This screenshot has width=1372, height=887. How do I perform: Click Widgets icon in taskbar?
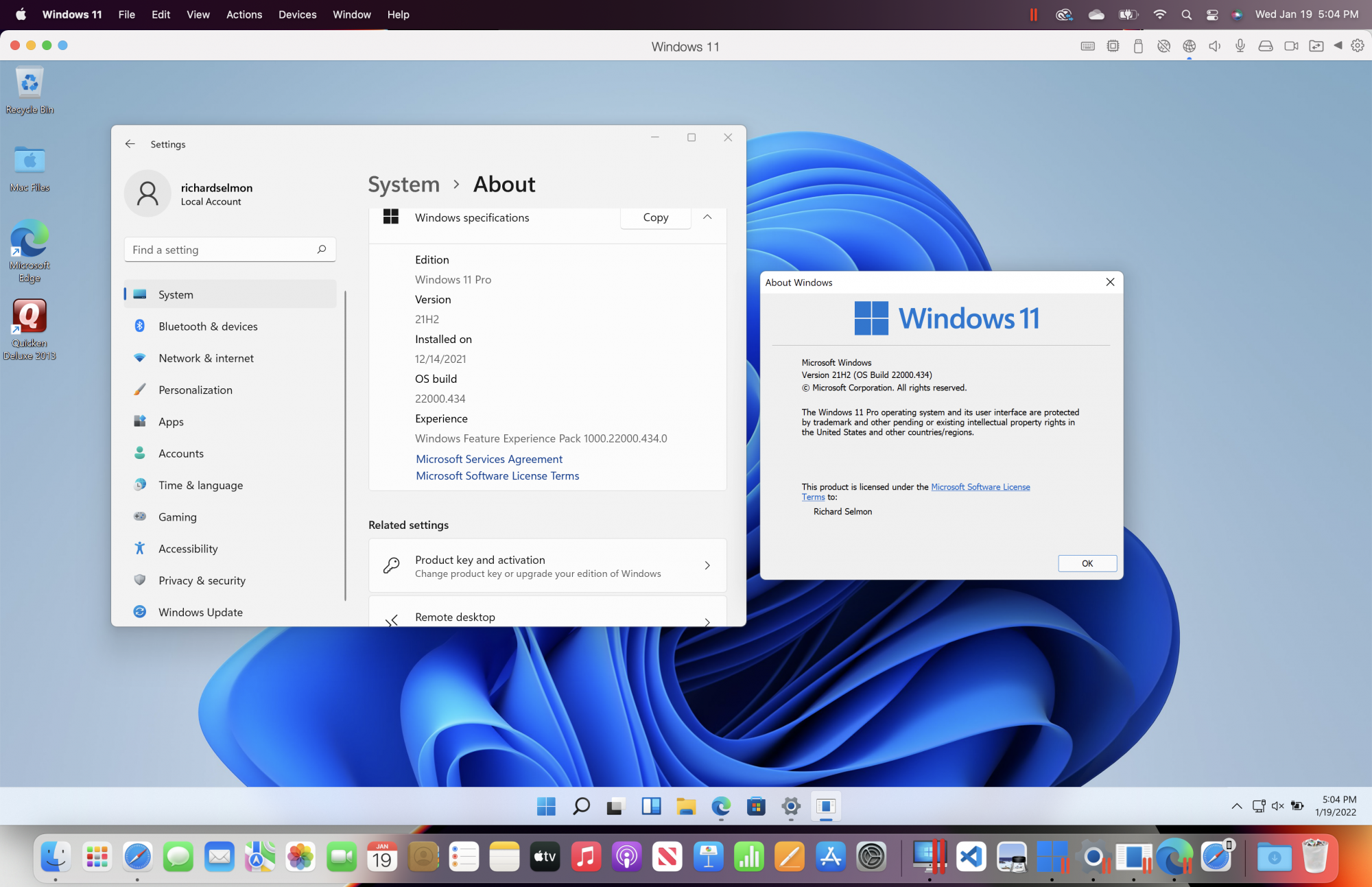pyautogui.click(x=650, y=806)
